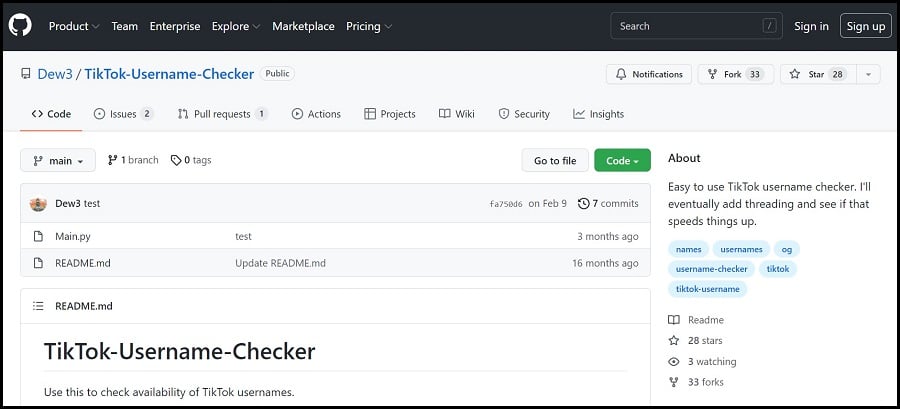Select the username-checker topic tag
The image size is (900, 409).
[712, 269]
